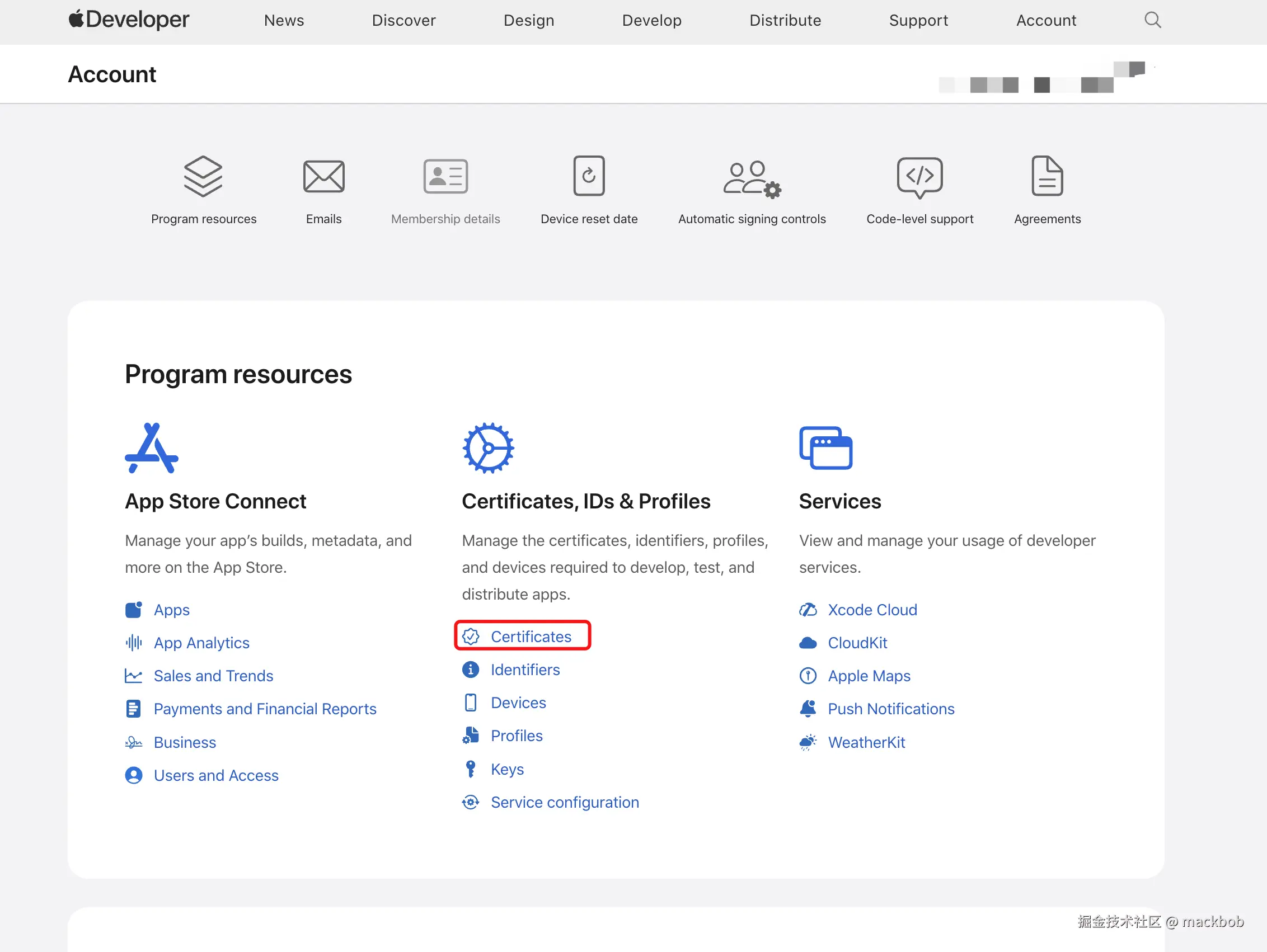Click the Agreements label
The width and height of the screenshot is (1267, 952).
[x=1047, y=219]
